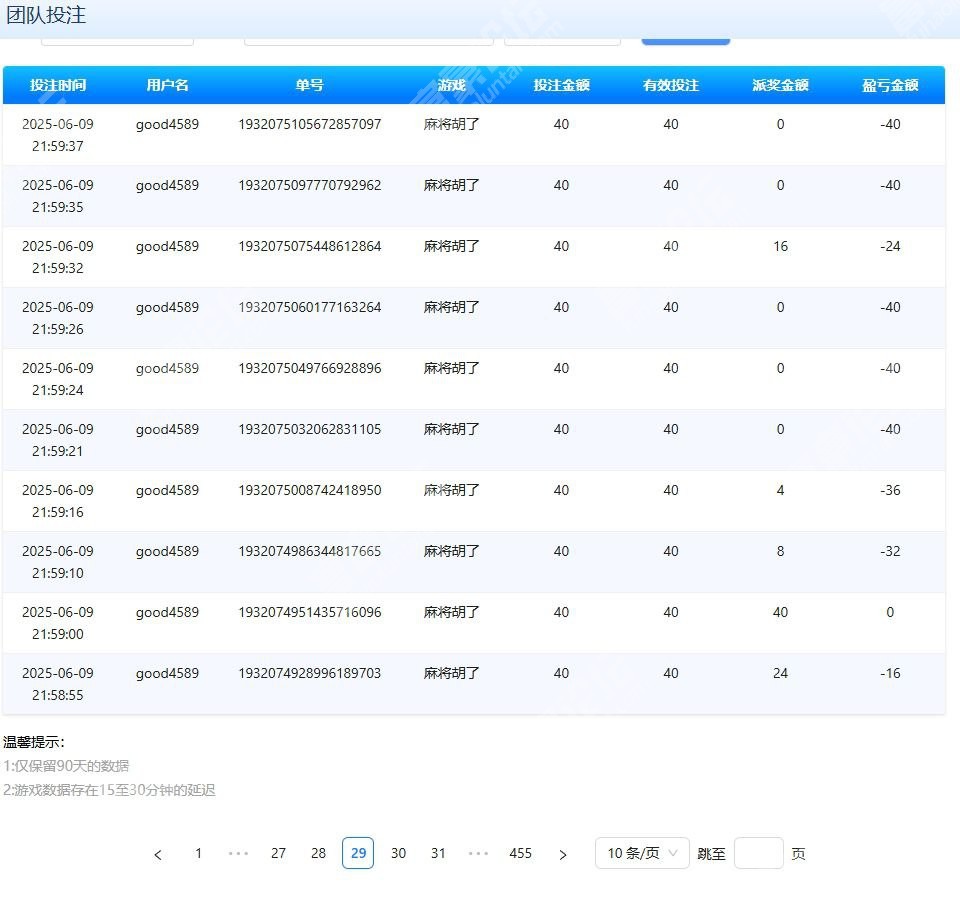Click bet time 21:59:37 cell
The image size is (960, 901).
point(58,135)
